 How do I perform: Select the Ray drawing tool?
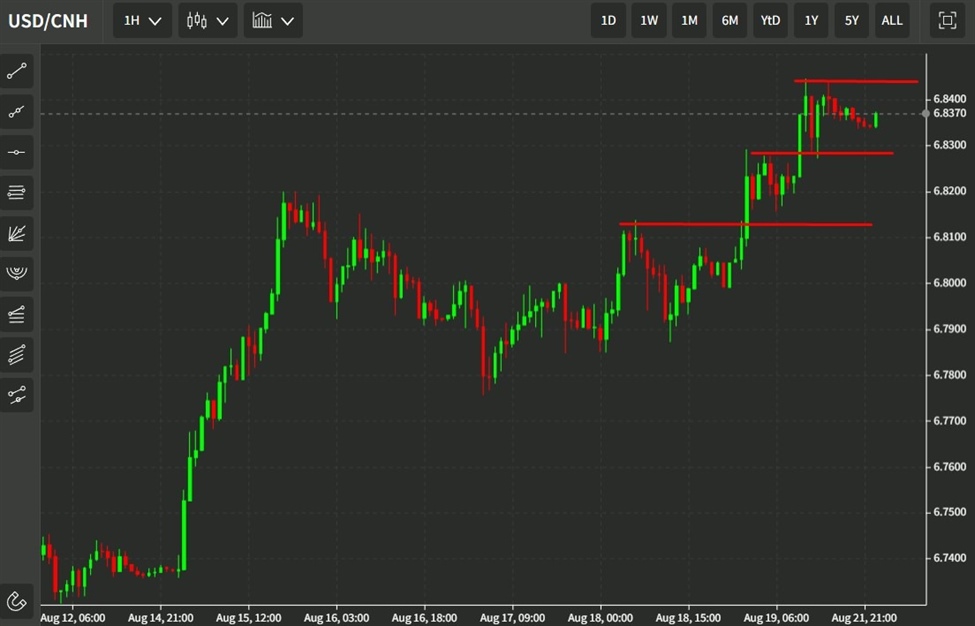coord(17,110)
